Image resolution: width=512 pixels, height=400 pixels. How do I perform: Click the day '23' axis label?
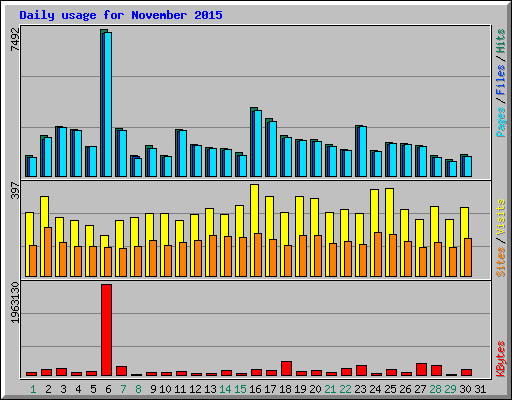(x=361, y=389)
